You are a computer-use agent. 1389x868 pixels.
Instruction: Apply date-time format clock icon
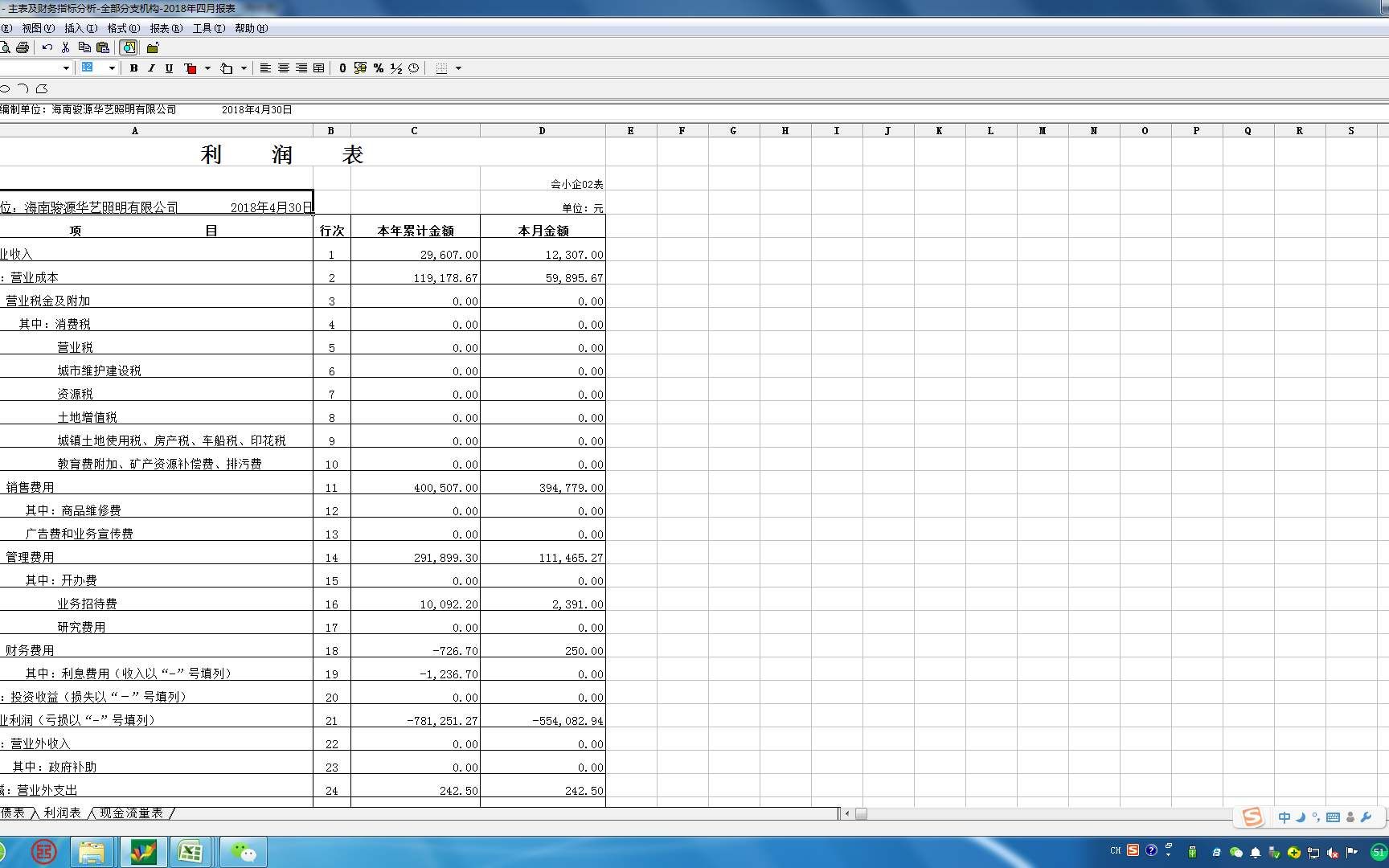(414, 68)
